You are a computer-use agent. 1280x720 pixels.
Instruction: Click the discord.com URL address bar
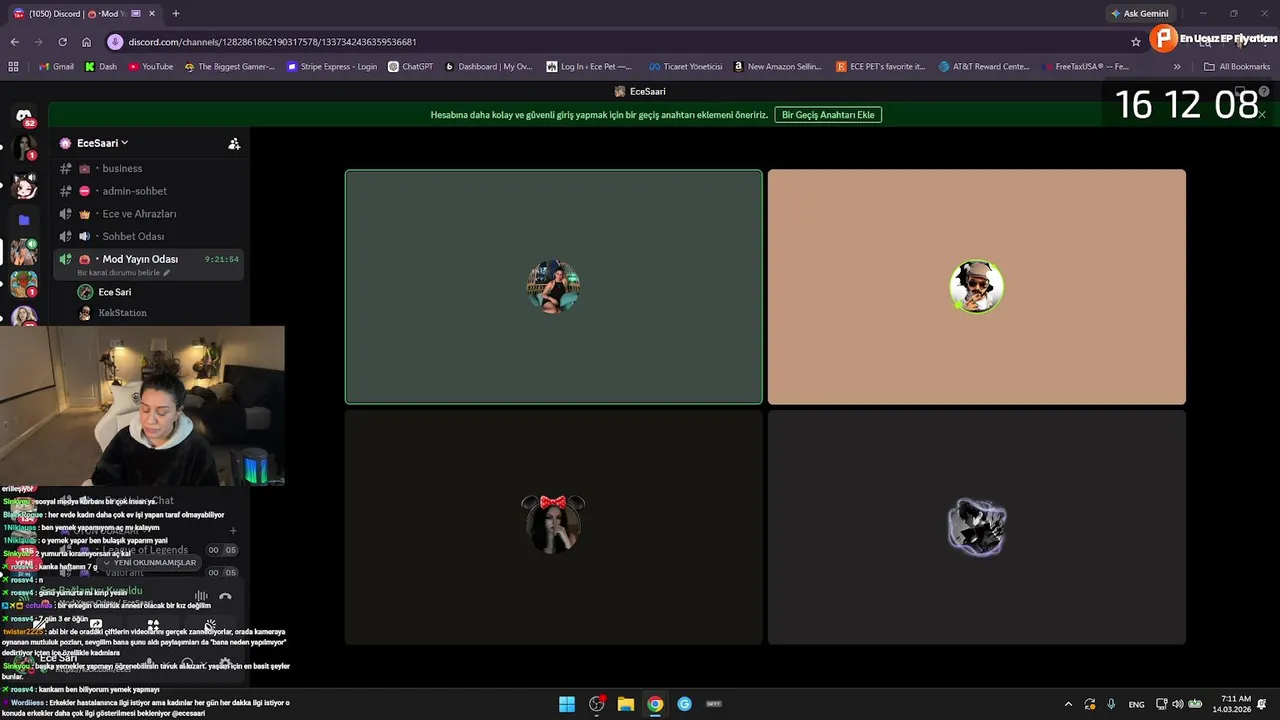click(272, 42)
